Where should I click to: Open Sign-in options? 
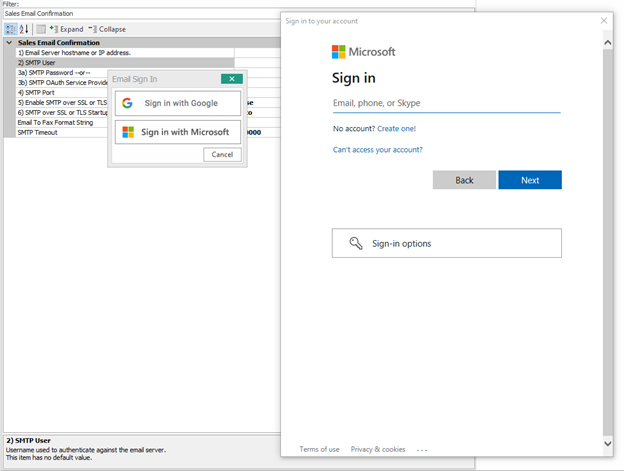446,243
